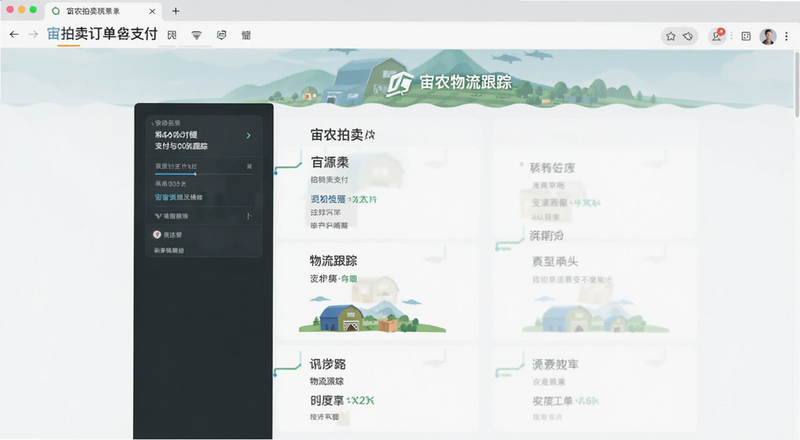Go back with the browser back arrow
Screen dimensions: 800x440
pos(14,35)
